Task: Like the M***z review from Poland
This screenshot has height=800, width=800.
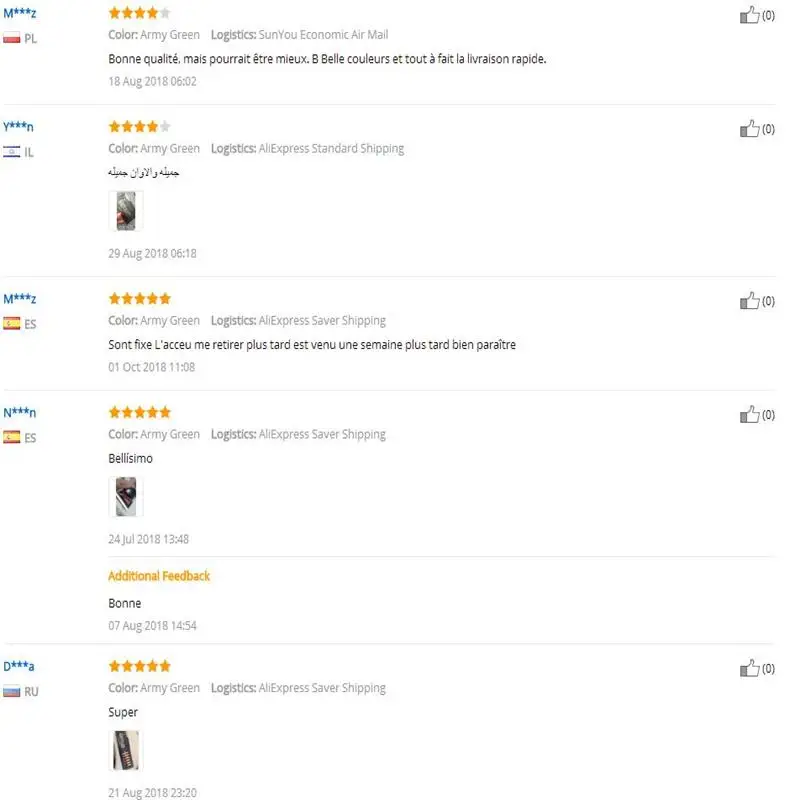Action: coord(749,15)
